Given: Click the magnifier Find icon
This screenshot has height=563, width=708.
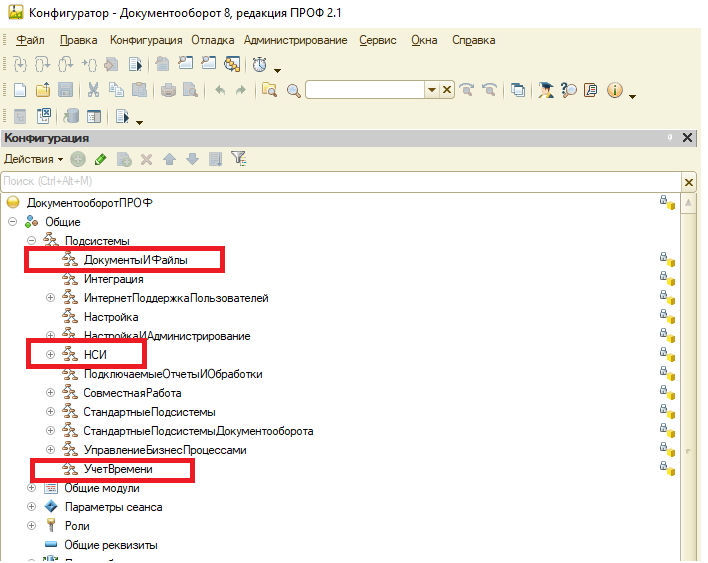Looking at the screenshot, I should point(293,91).
